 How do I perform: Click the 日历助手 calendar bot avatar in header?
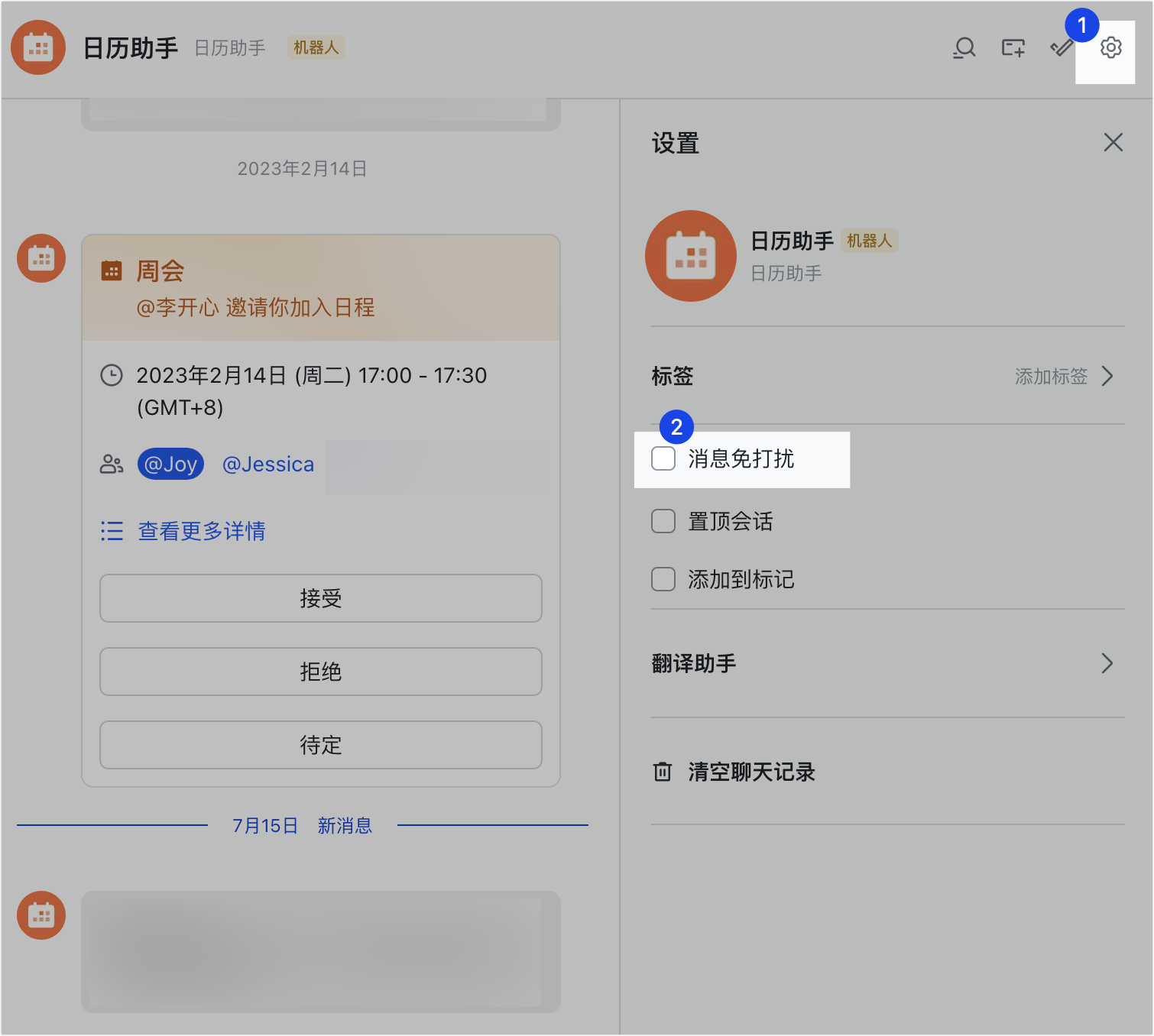click(x=38, y=47)
